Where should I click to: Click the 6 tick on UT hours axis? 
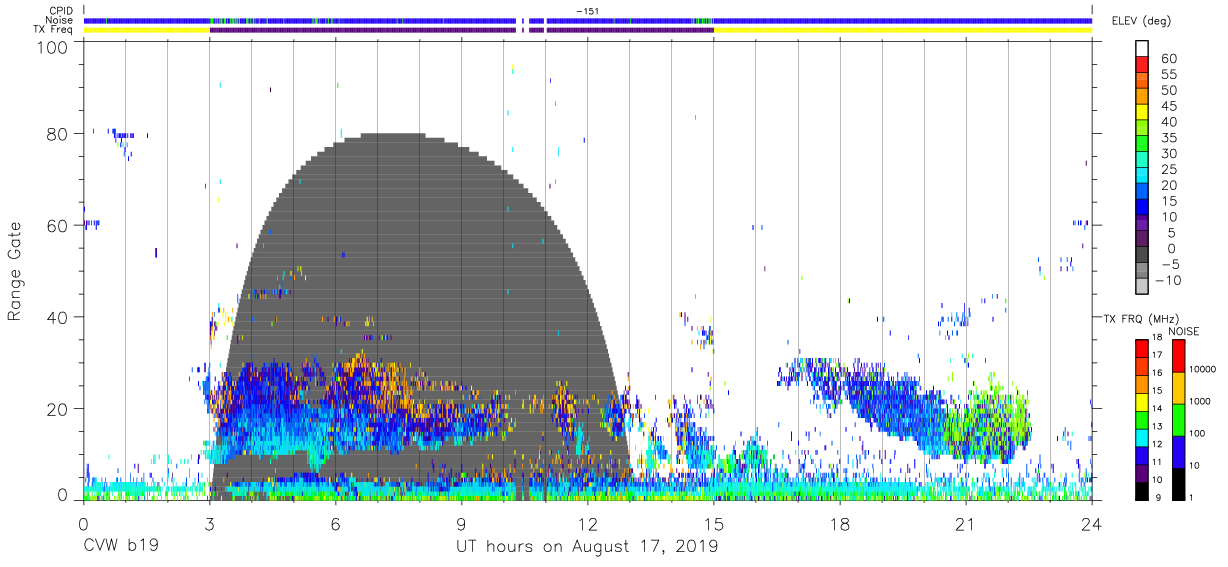tap(336, 524)
